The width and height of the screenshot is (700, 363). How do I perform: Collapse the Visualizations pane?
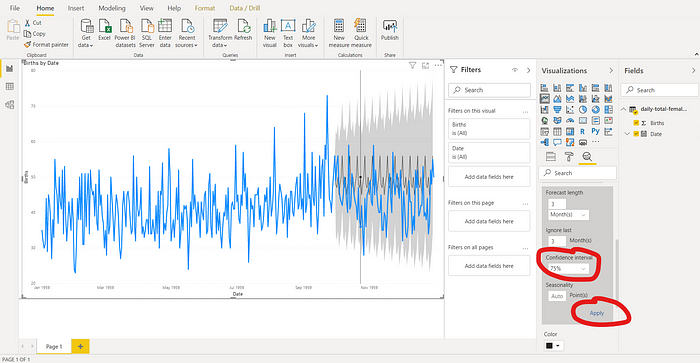(611, 71)
